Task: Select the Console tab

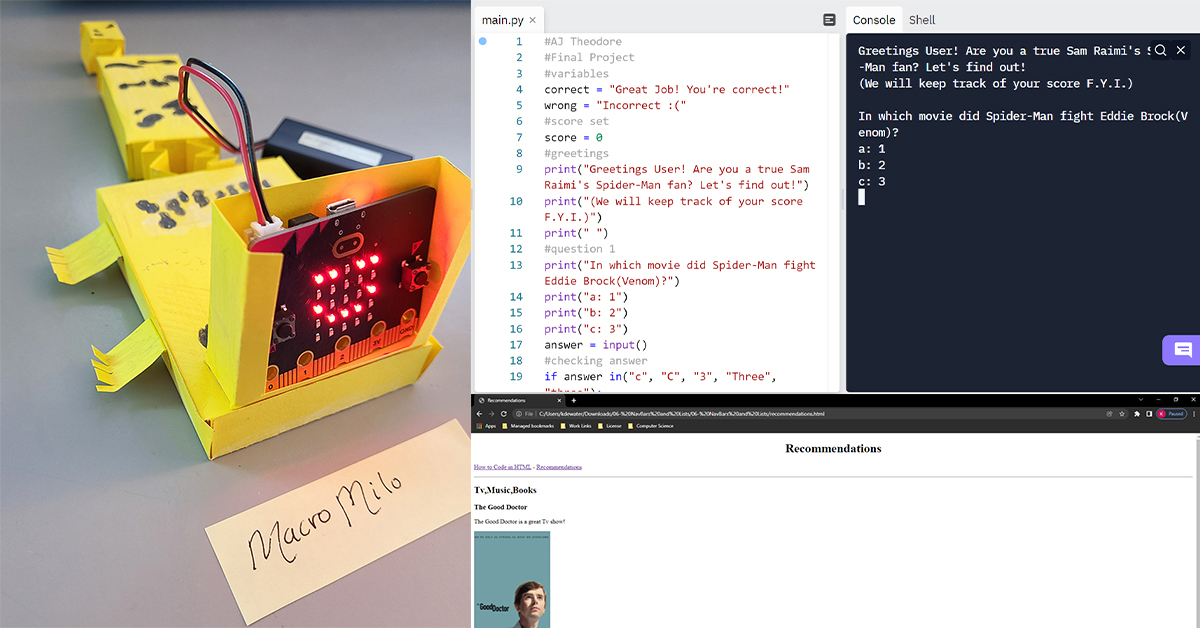Action: (x=873, y=20)
